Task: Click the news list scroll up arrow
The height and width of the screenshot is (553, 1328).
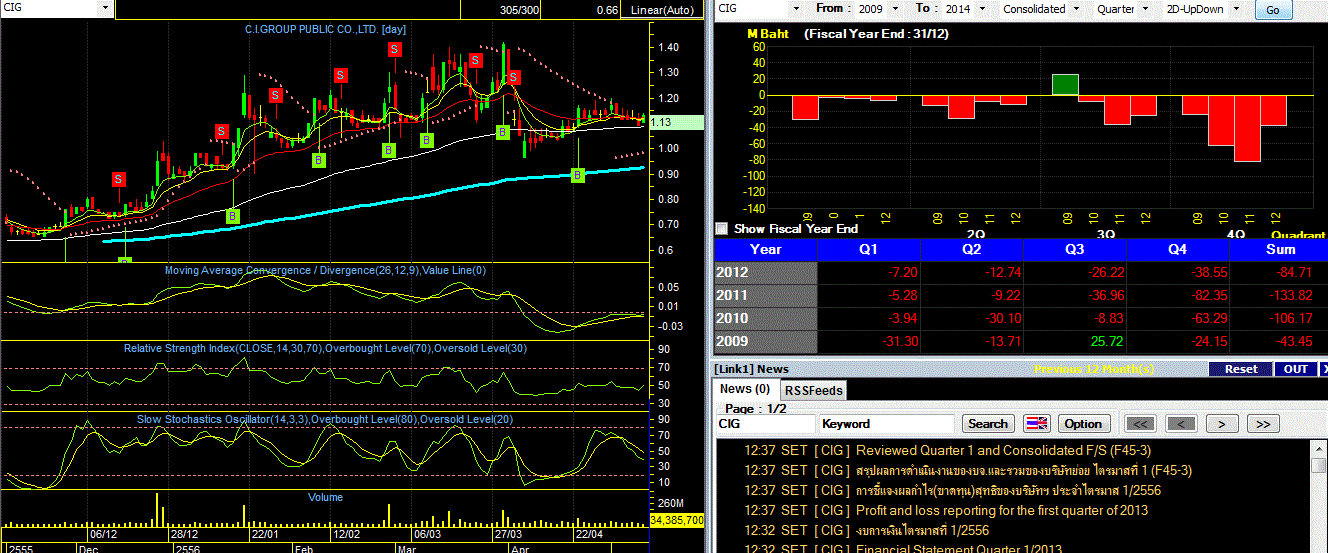Action: [x=1319, y=448]
